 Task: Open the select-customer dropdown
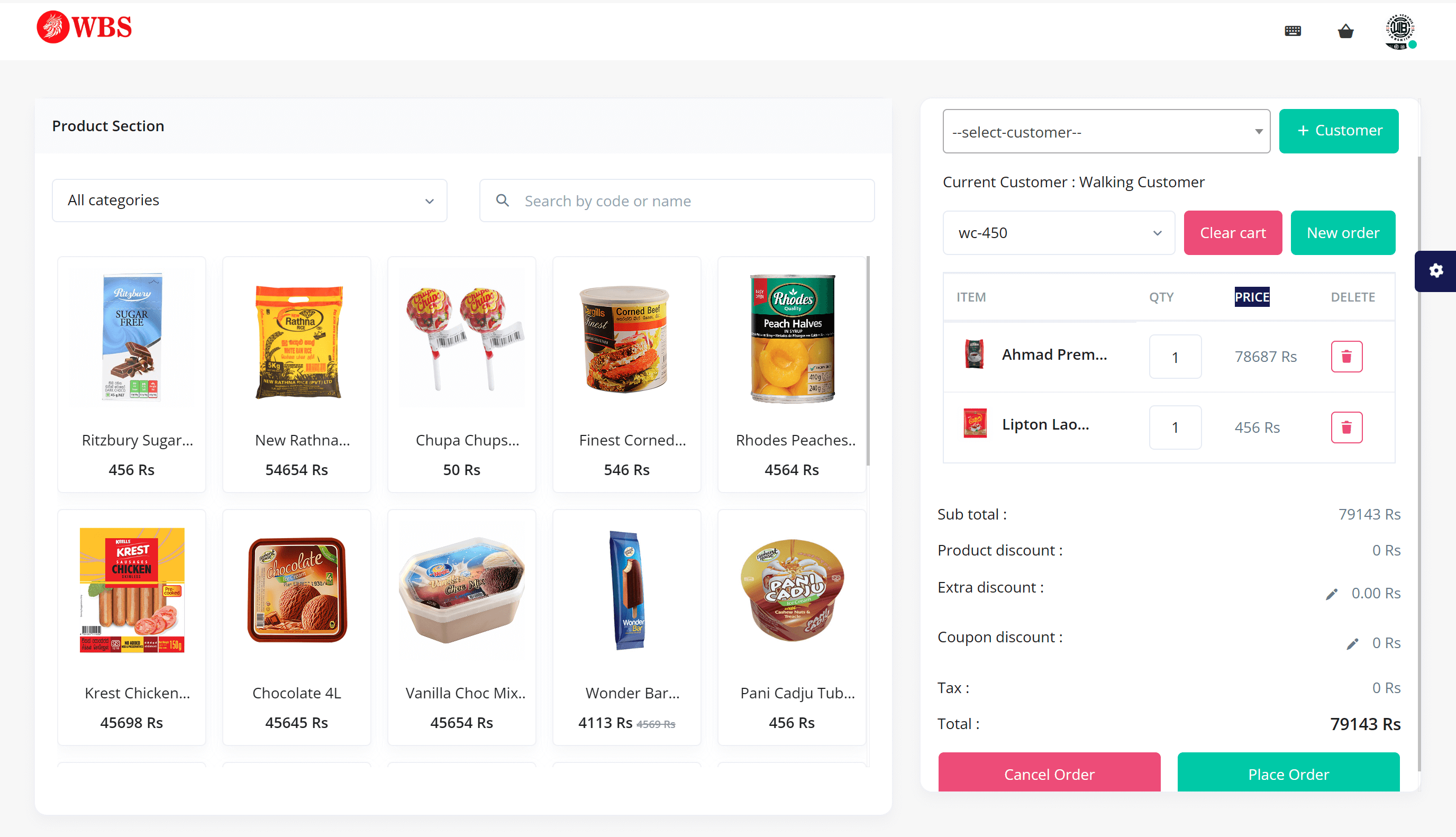click(1106, 132)
